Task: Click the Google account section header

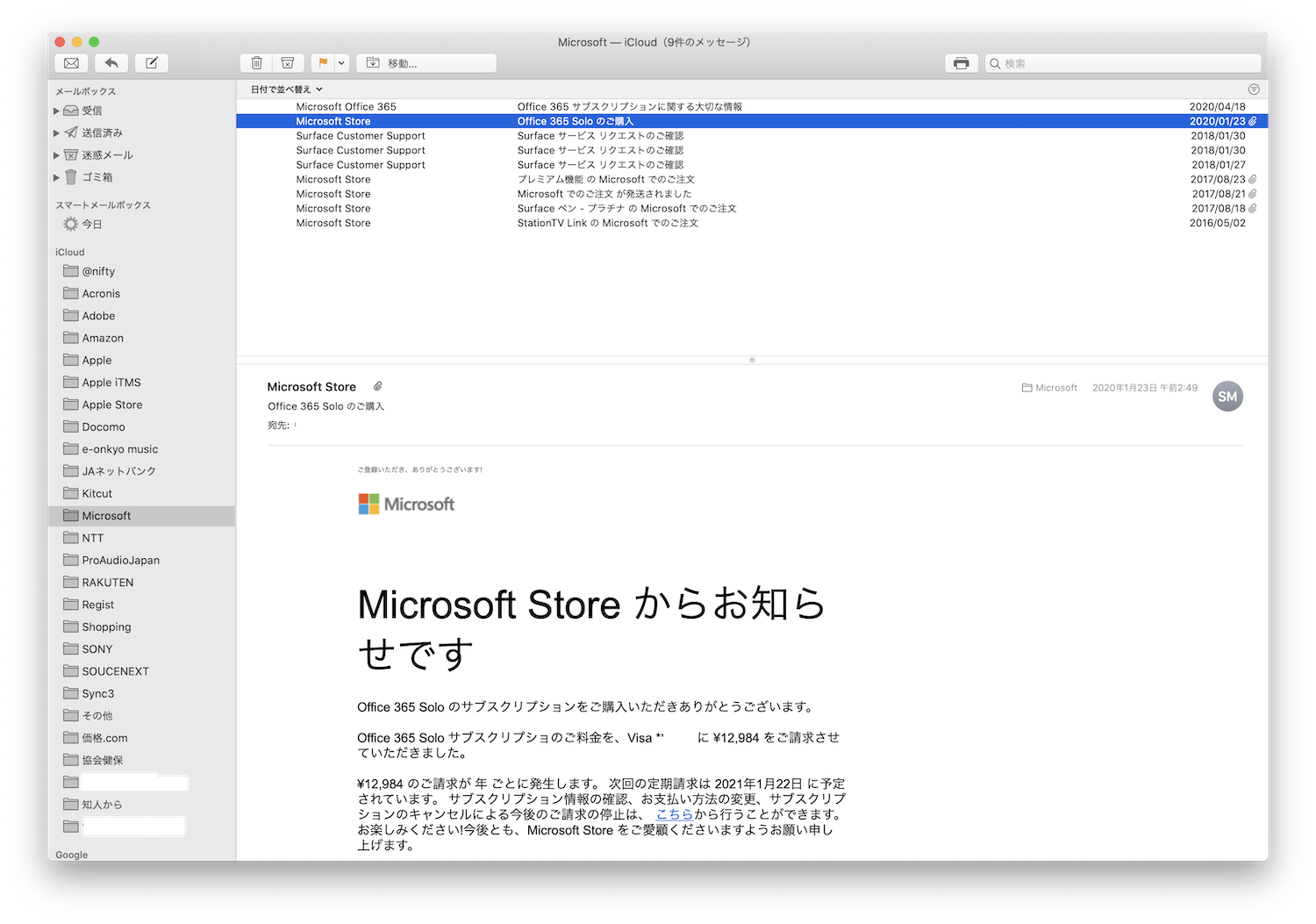Action: (72, 855)
